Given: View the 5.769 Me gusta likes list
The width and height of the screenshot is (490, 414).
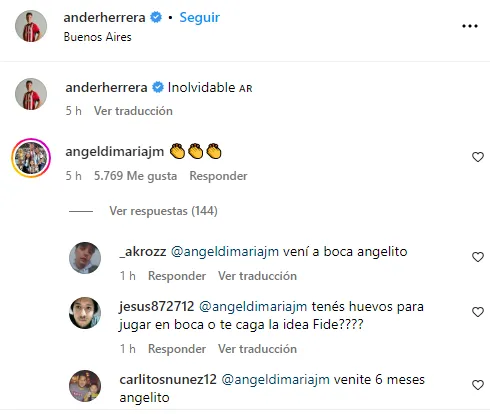Looking at the screenshot, I should click(135, 176).
